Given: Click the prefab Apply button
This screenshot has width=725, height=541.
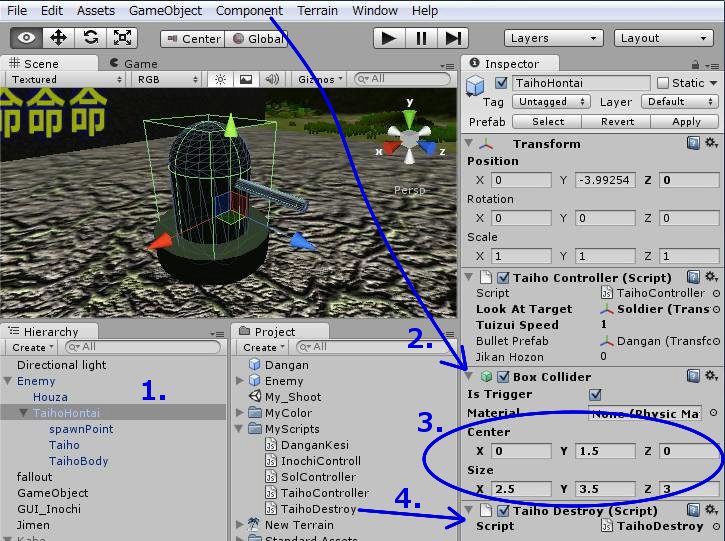Looking at the screenshot, I should (686, 122).
